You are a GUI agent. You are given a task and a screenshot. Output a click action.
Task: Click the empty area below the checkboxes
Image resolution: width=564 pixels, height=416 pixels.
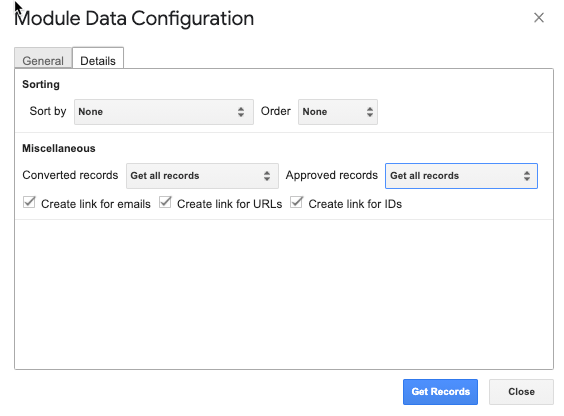tap(284, 294)
